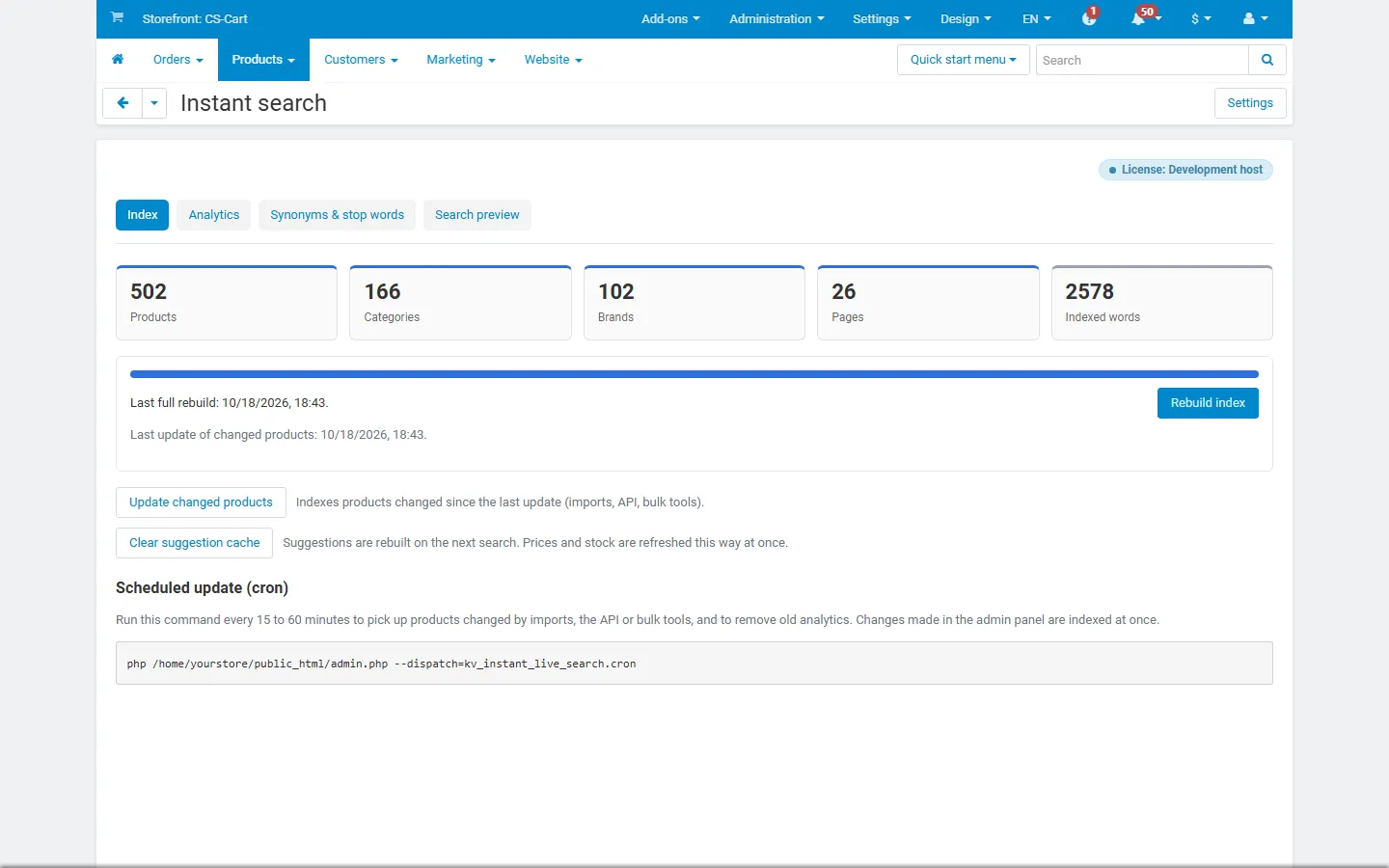Click the License: Development host badge
Image resolution: width=1389 pixels, height=868 pixels.
pos(1185,170)
